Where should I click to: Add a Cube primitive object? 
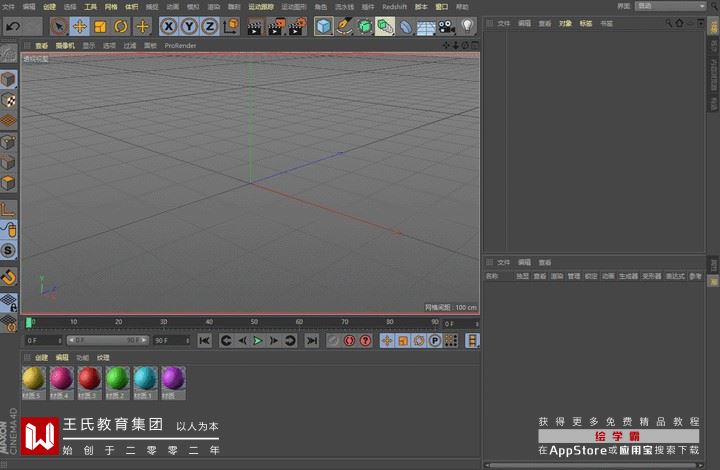(324, 26)
